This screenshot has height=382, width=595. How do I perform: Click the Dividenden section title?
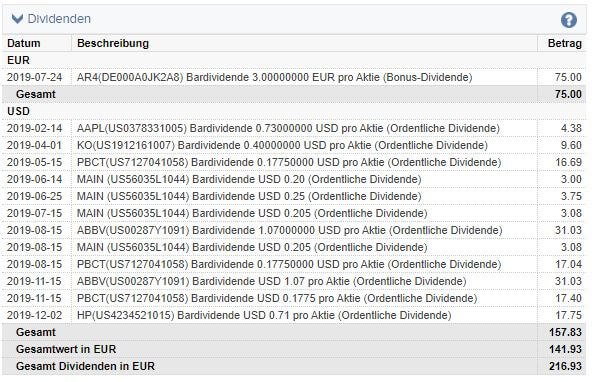tap(59, 19)
